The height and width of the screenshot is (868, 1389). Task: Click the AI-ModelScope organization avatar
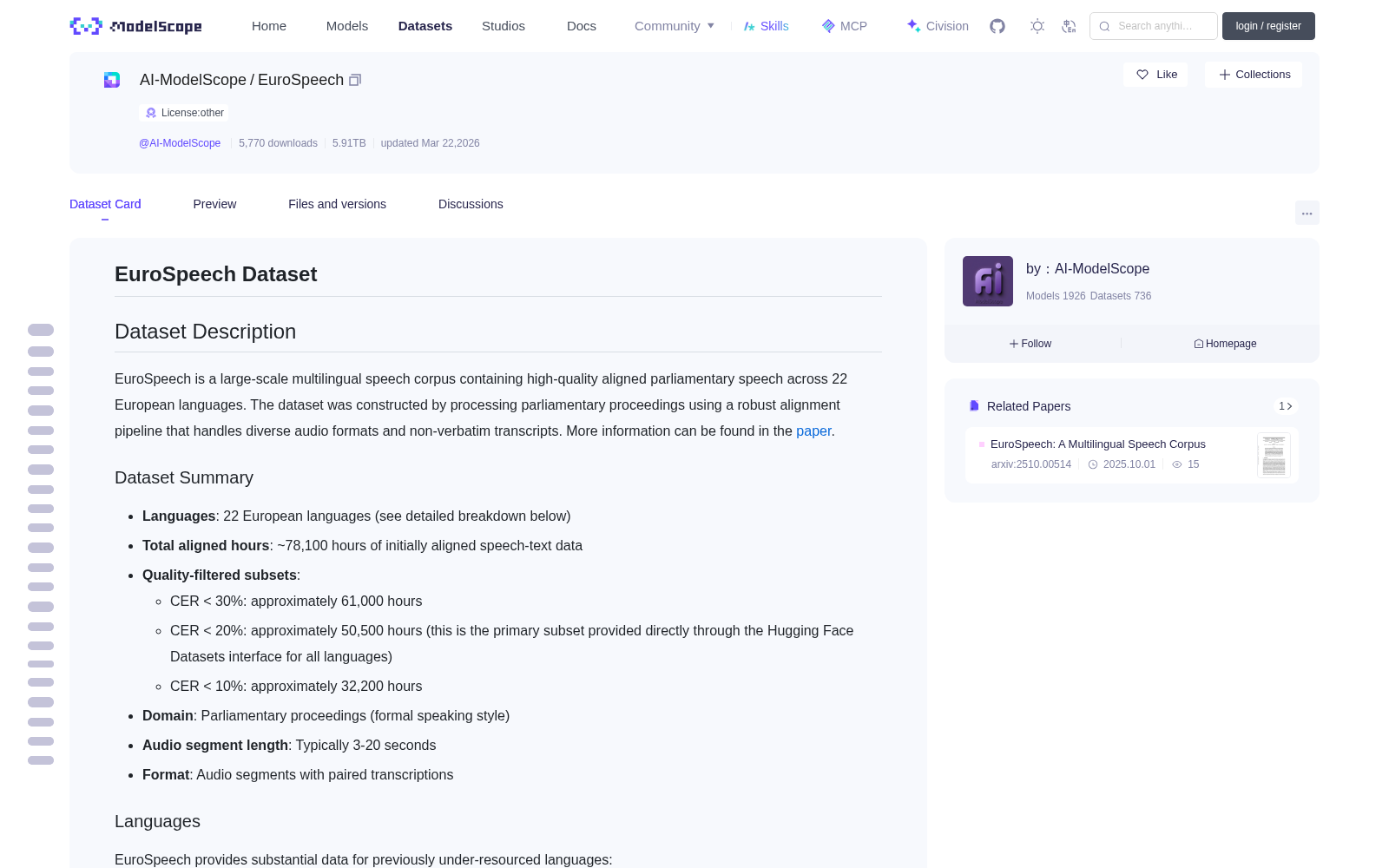click(988, 281)
